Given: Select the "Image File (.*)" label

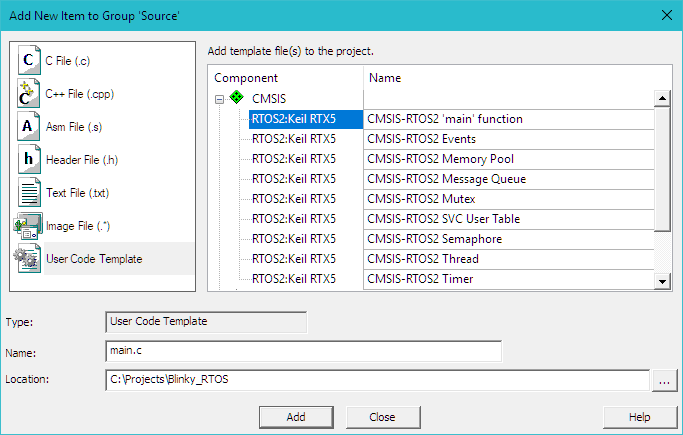Looking at the screenshot, I should [78, 226].
